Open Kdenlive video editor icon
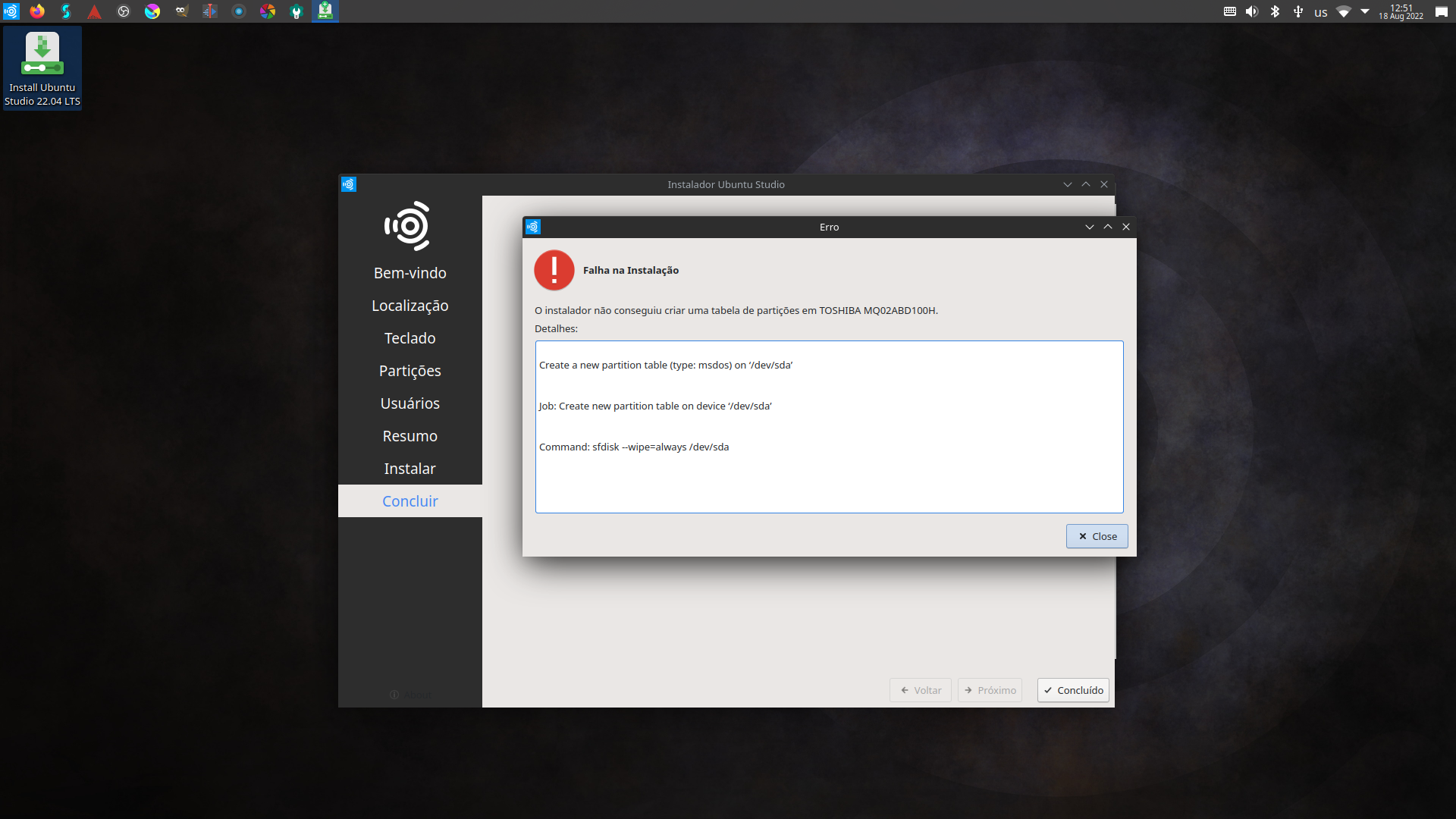1456x819 pixels. tap(210, 11)
